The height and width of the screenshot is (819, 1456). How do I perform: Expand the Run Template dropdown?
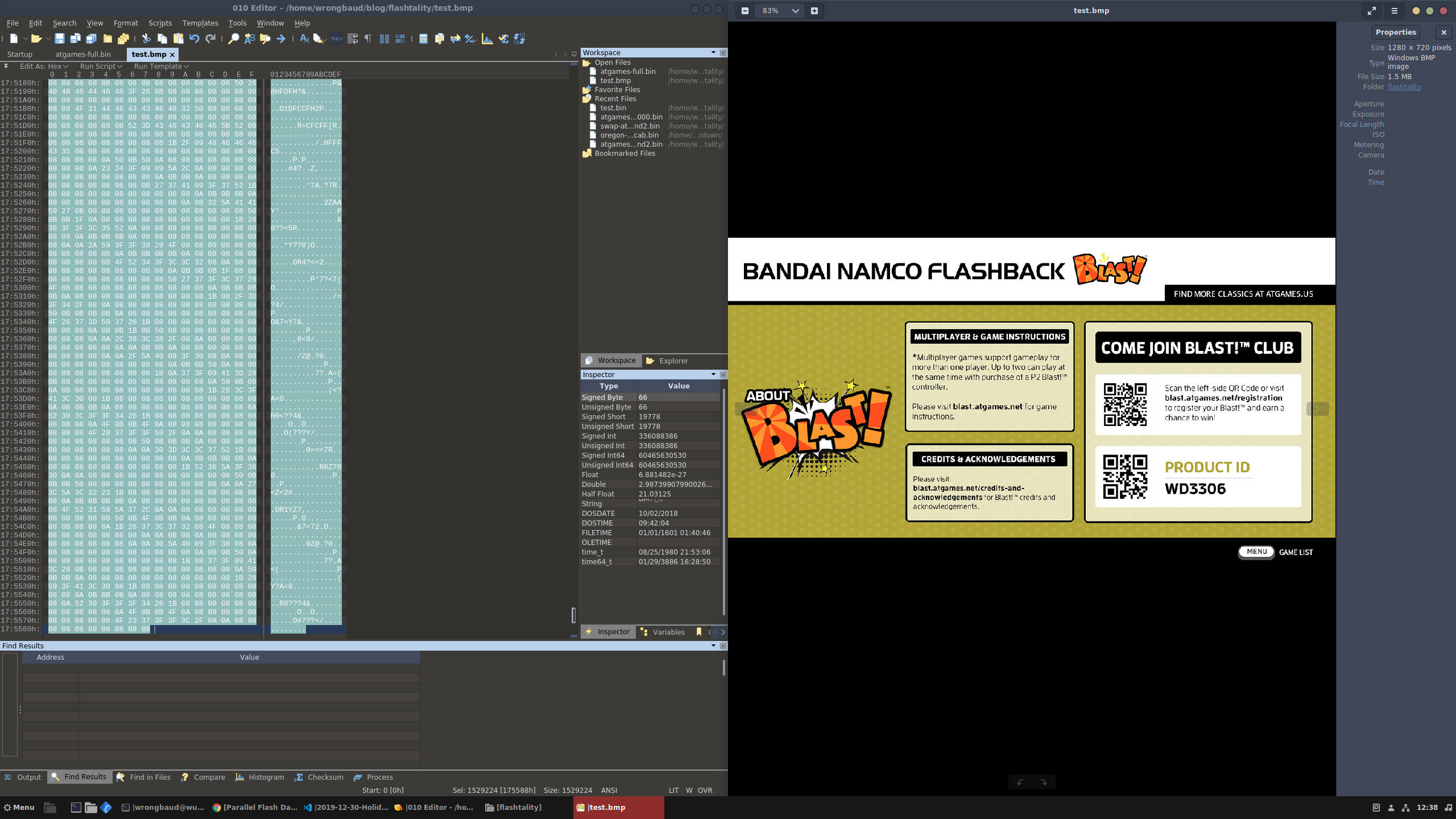pos(161,66)
